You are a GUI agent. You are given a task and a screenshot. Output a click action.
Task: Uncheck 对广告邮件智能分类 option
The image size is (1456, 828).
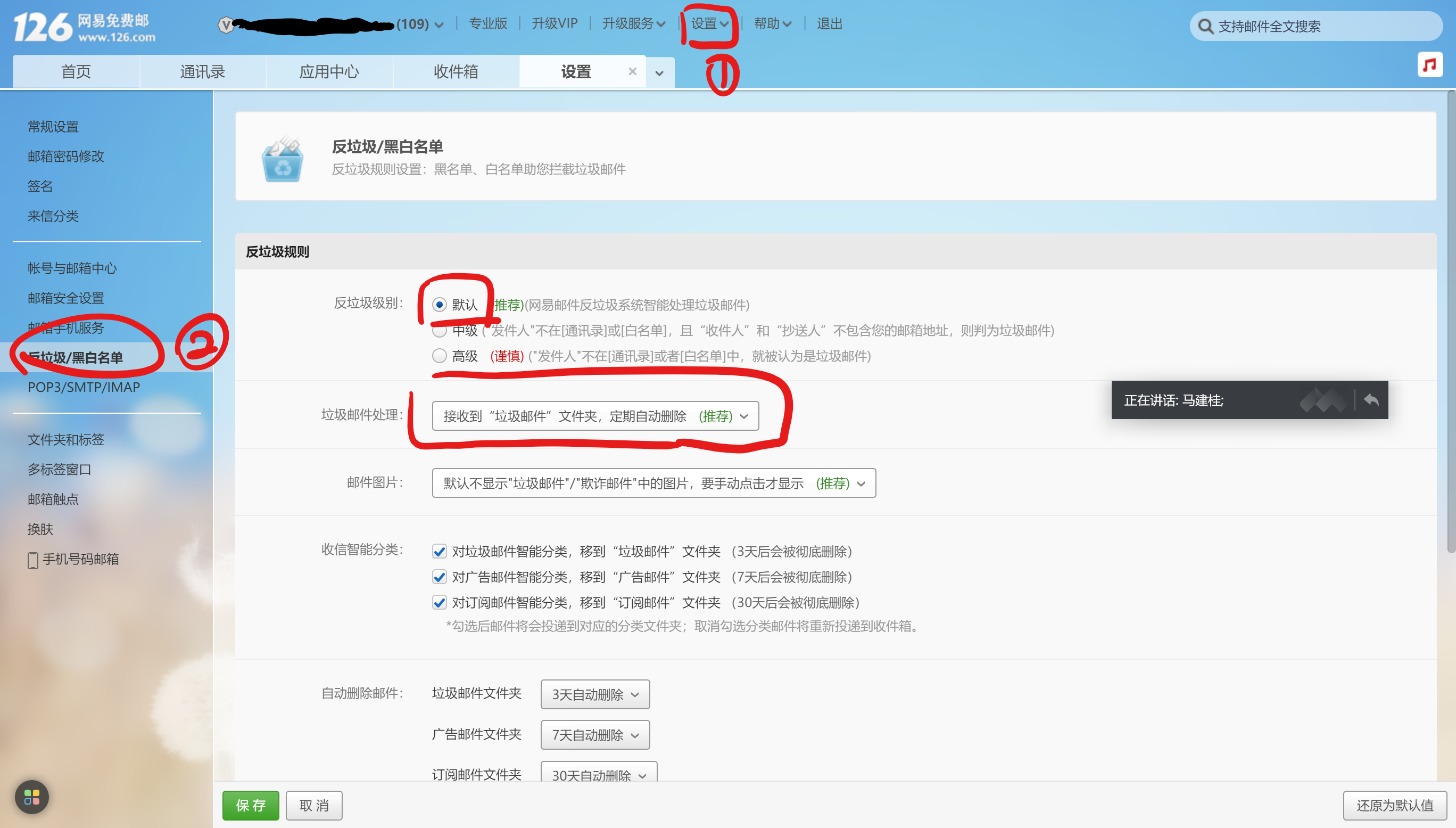(439, 577)
